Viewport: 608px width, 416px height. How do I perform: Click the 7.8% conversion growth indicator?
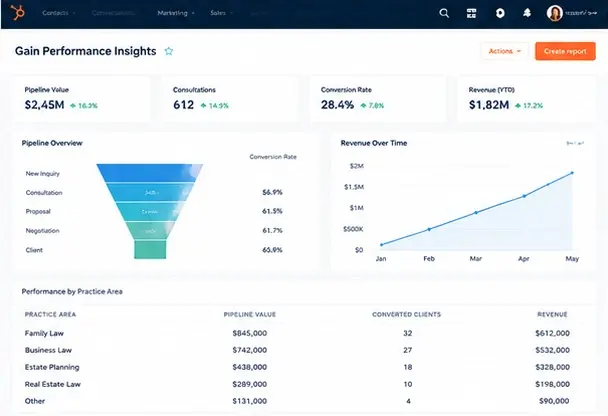[372, 105]
